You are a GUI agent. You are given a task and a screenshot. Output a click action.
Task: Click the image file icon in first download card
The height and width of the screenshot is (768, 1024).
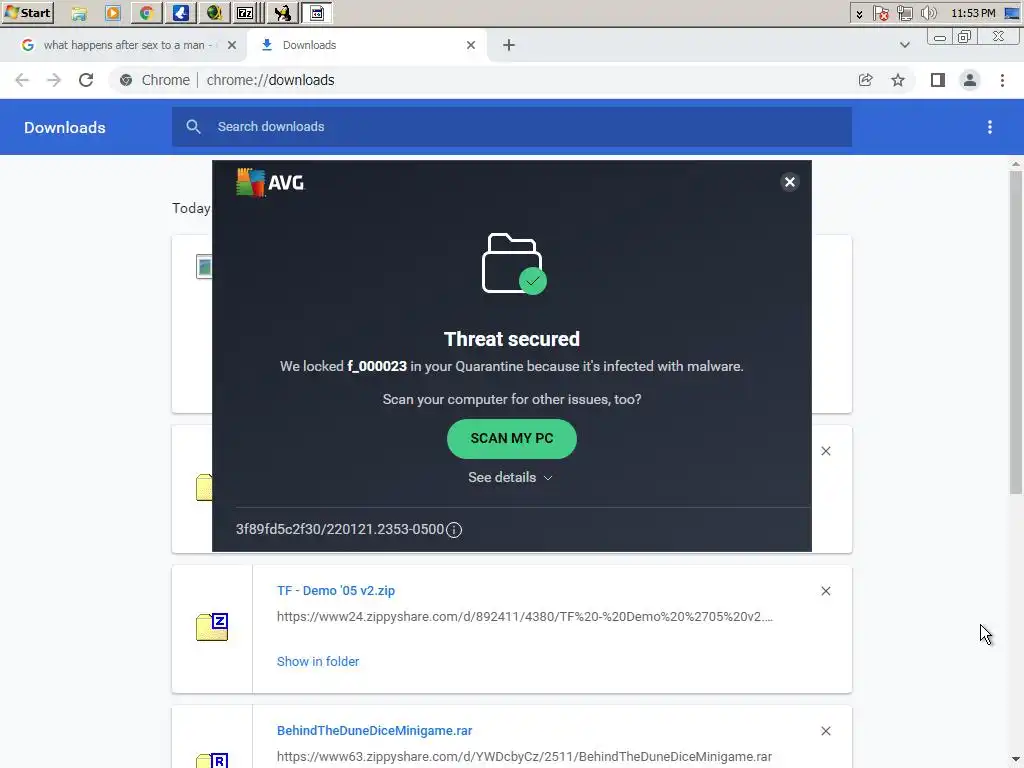(204, 266)
